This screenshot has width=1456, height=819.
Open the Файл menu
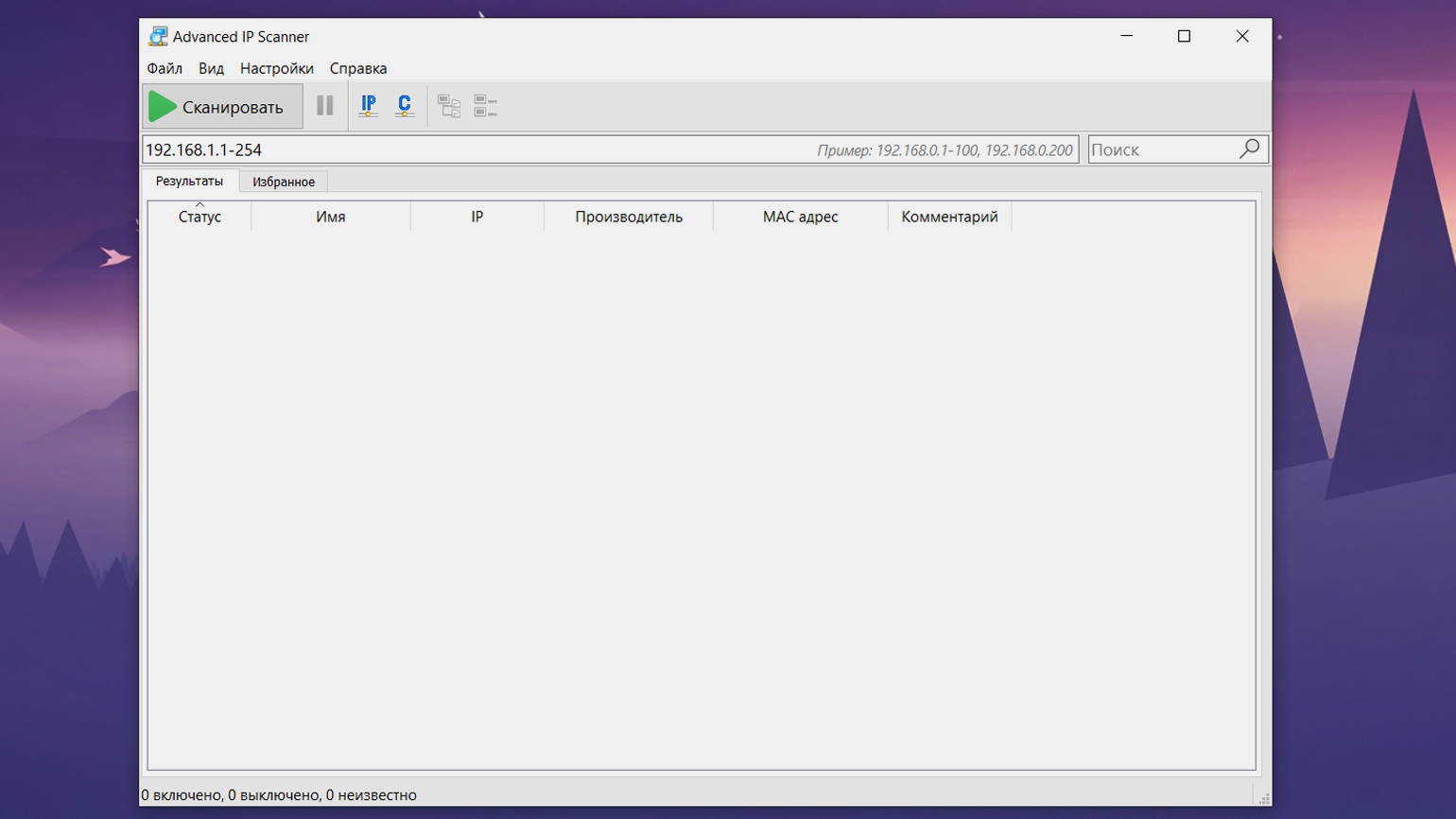[165, 68]
